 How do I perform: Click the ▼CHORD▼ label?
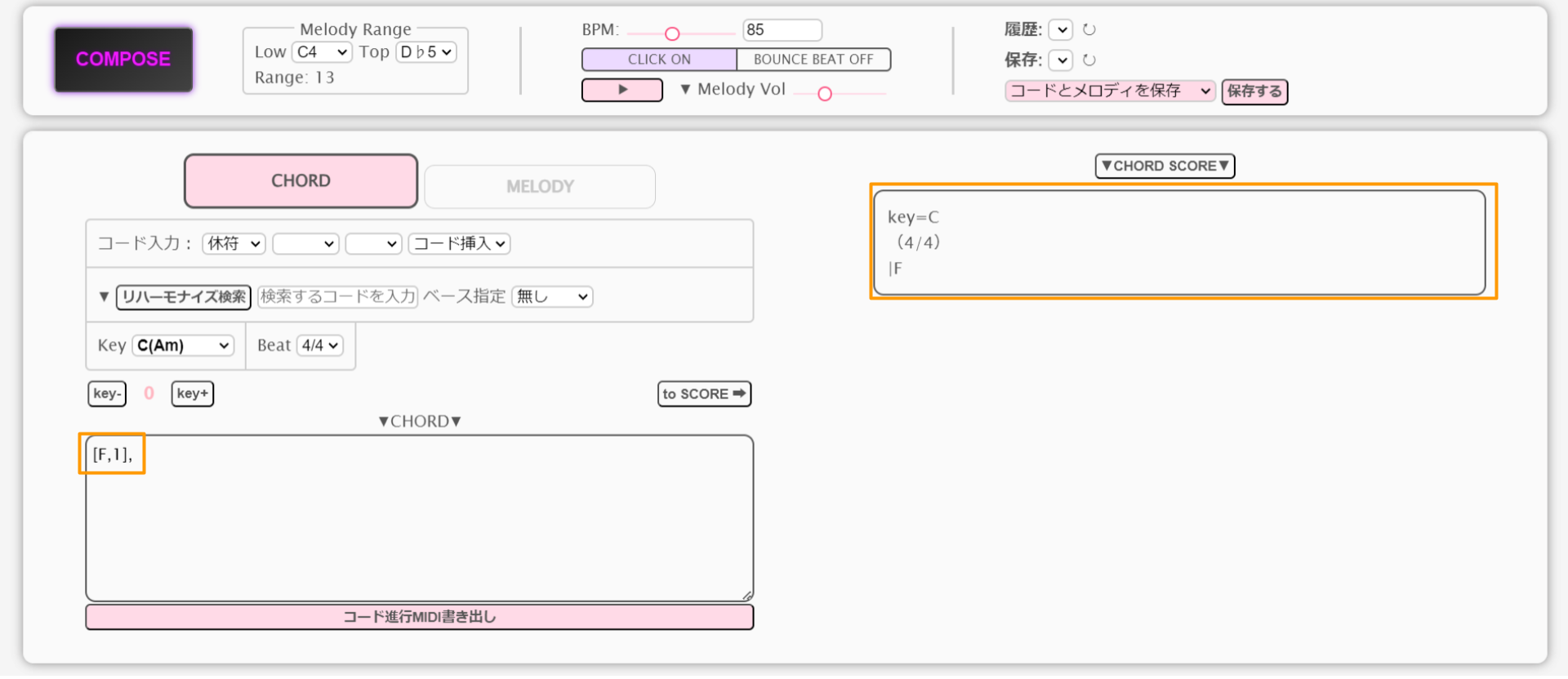(420, 422)
